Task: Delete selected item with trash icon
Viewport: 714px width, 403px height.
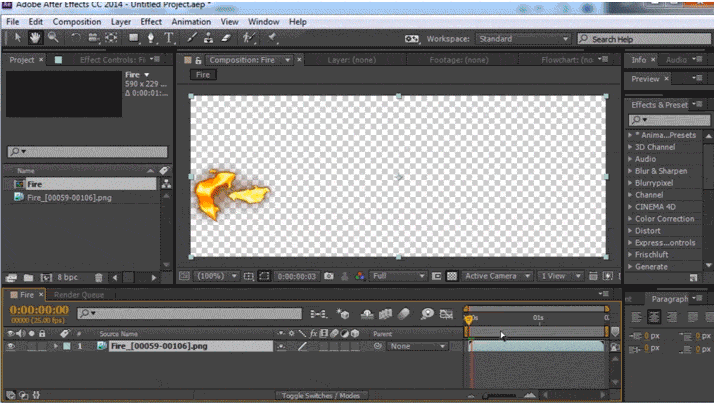Action: (x=98, y=277)
